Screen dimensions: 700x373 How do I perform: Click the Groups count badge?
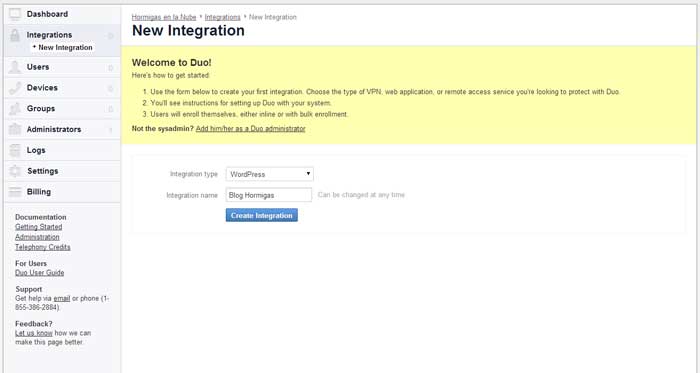pos(110,109)
